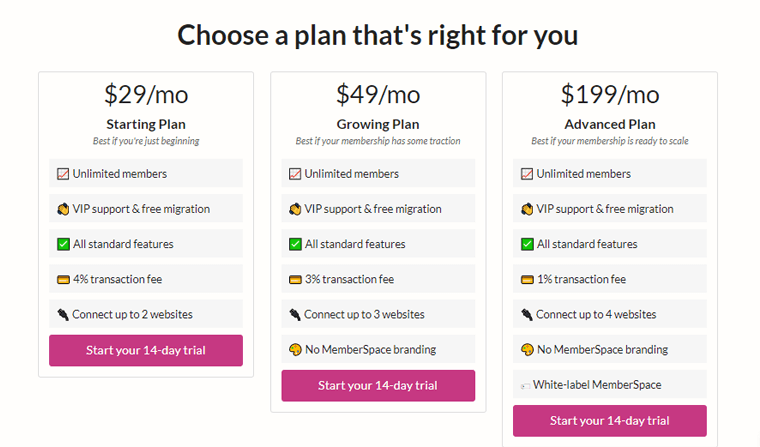Click the green check in Starting Plan standard features
The height and width of the screenshot is (447, 760).
(x=63, y=244)
